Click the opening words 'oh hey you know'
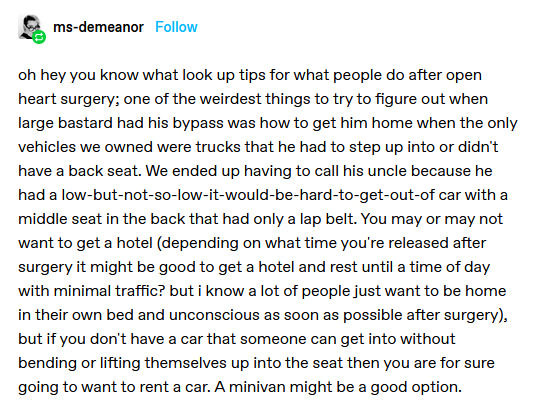The image size is (536, 408). click(x=78, y=76)
